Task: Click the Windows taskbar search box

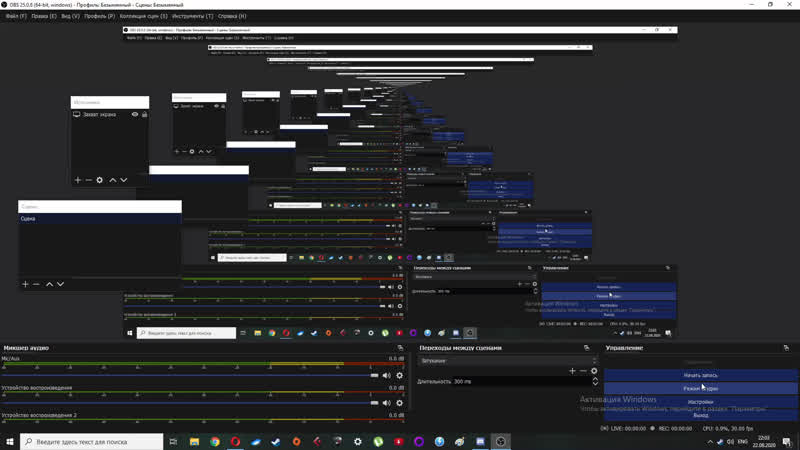Action: (92, 442)
